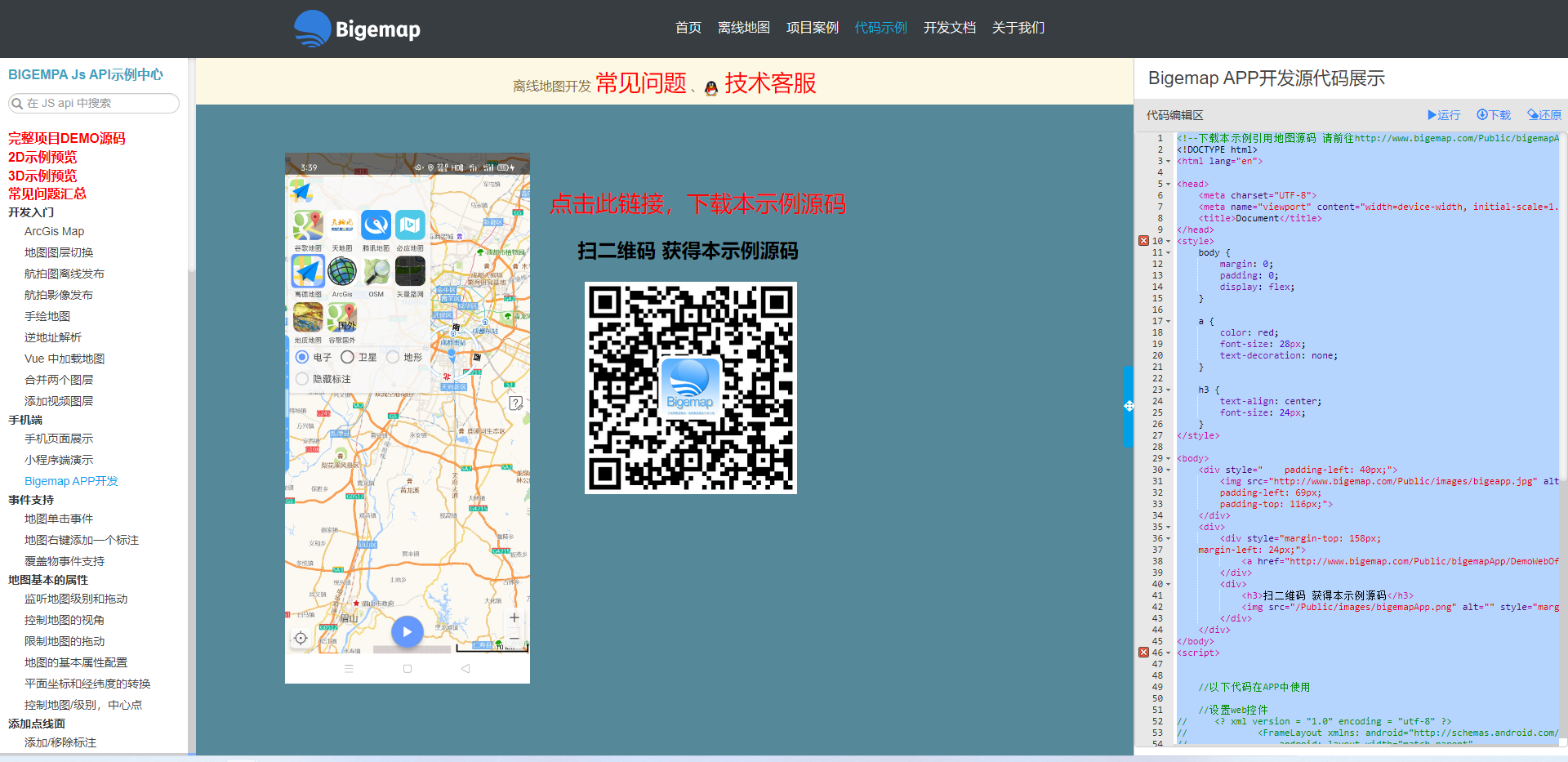This screenshot has height=762, width=1568.
Task: Click the error marker on line 46 of the code gutter
Action: pos(1143,653)
